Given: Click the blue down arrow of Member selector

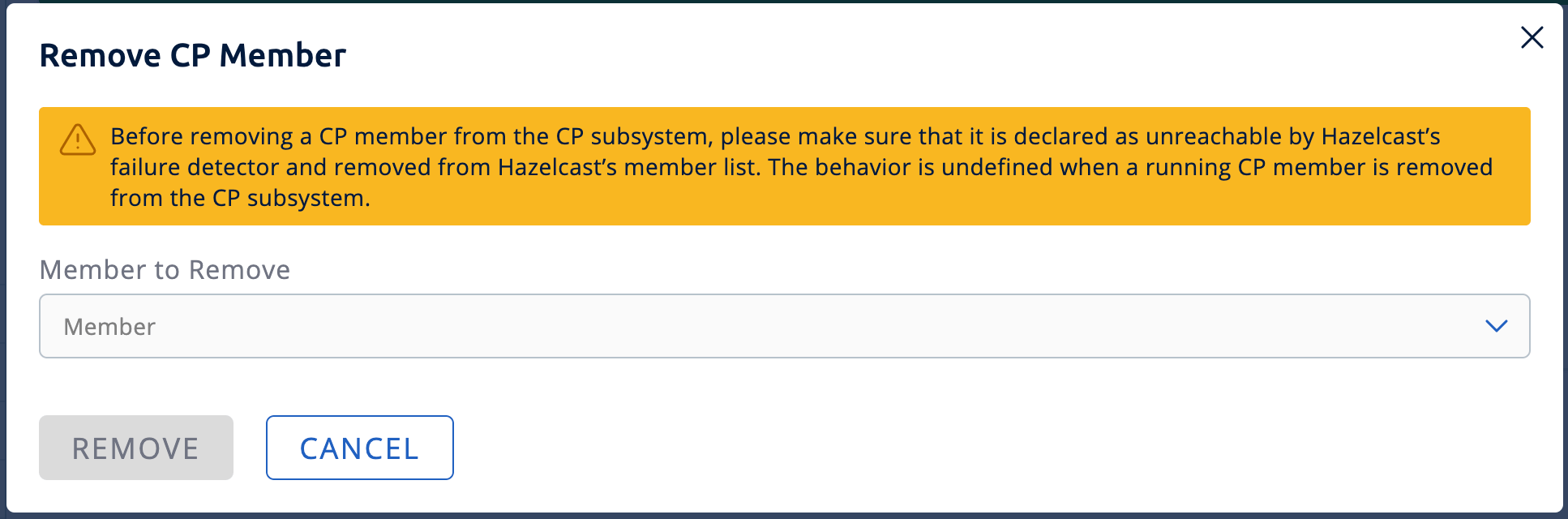Looking at the screenshot, I should coord(1497,326).
